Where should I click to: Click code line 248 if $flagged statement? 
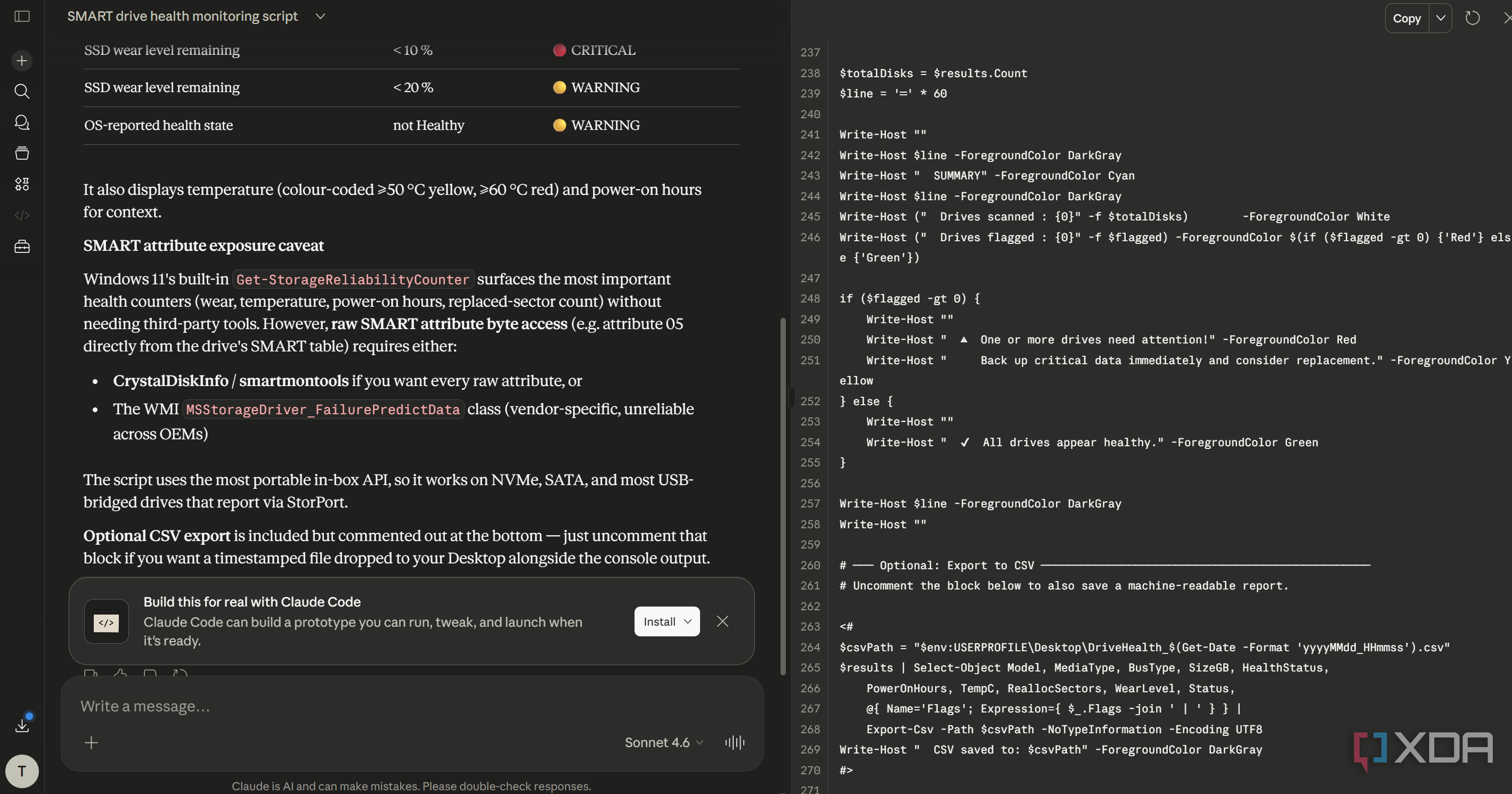point(909,299)
